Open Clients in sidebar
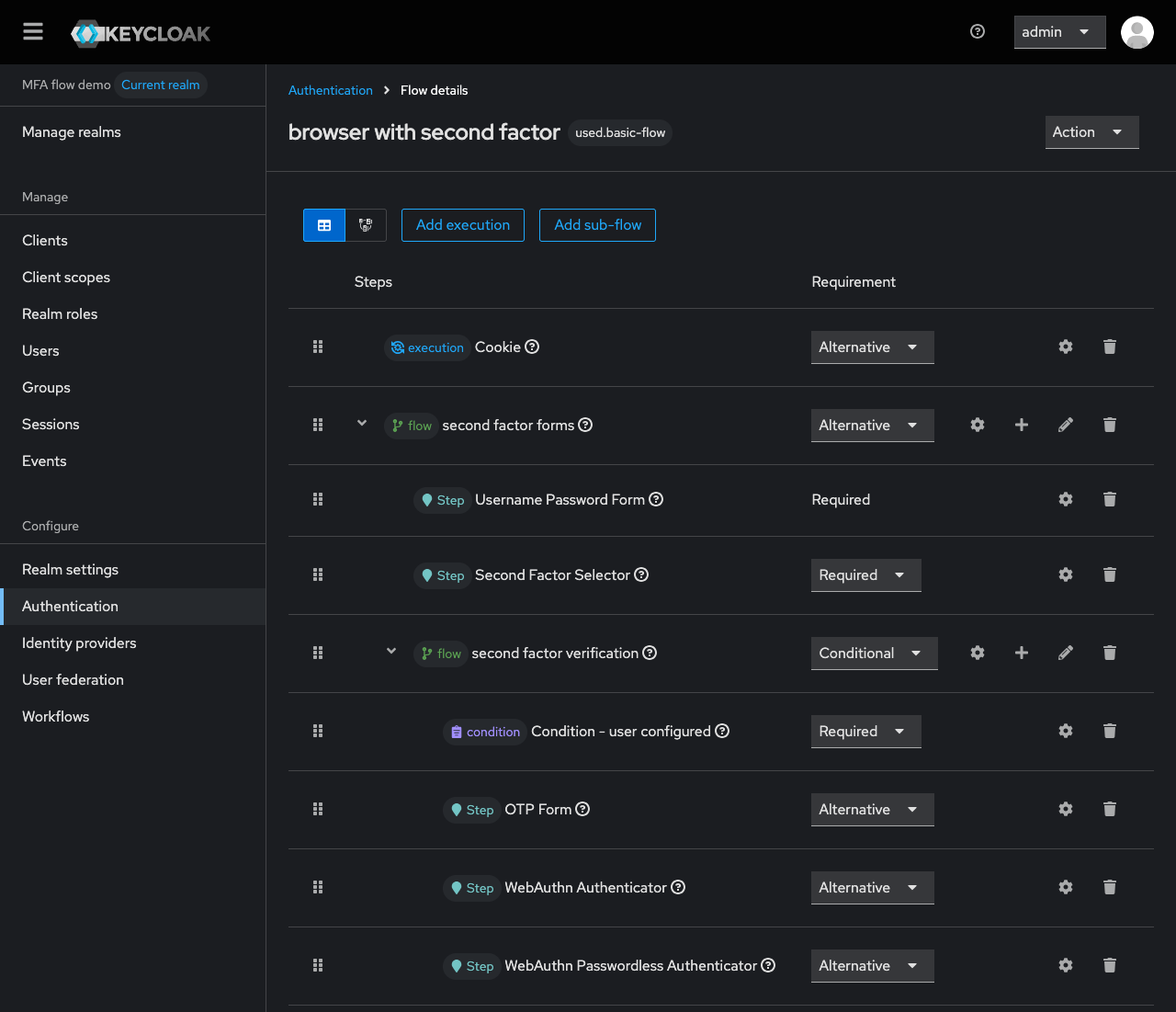 pyautogui.click(x=132, y=241)
